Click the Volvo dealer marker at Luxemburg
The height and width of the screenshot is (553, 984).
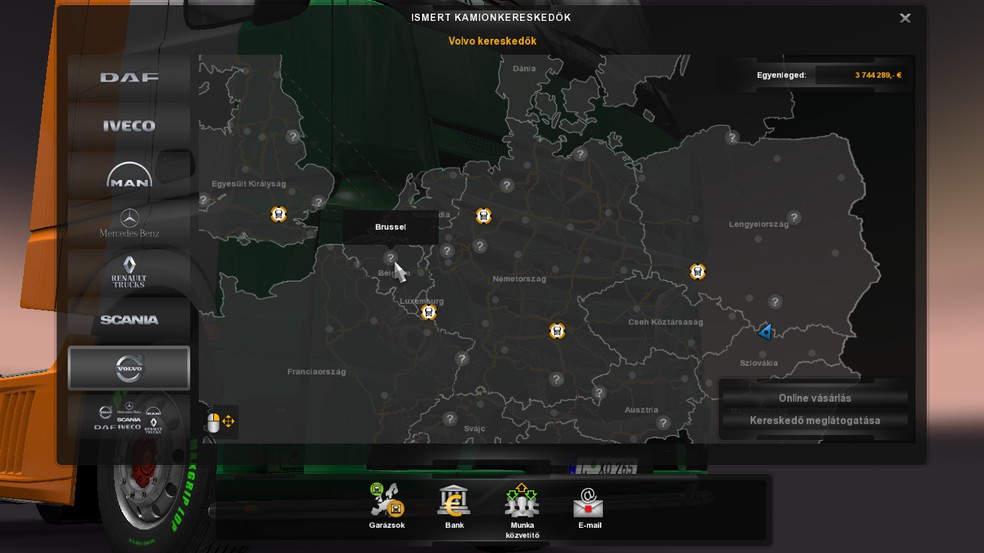pyautogui.click(x=429, y=312)
